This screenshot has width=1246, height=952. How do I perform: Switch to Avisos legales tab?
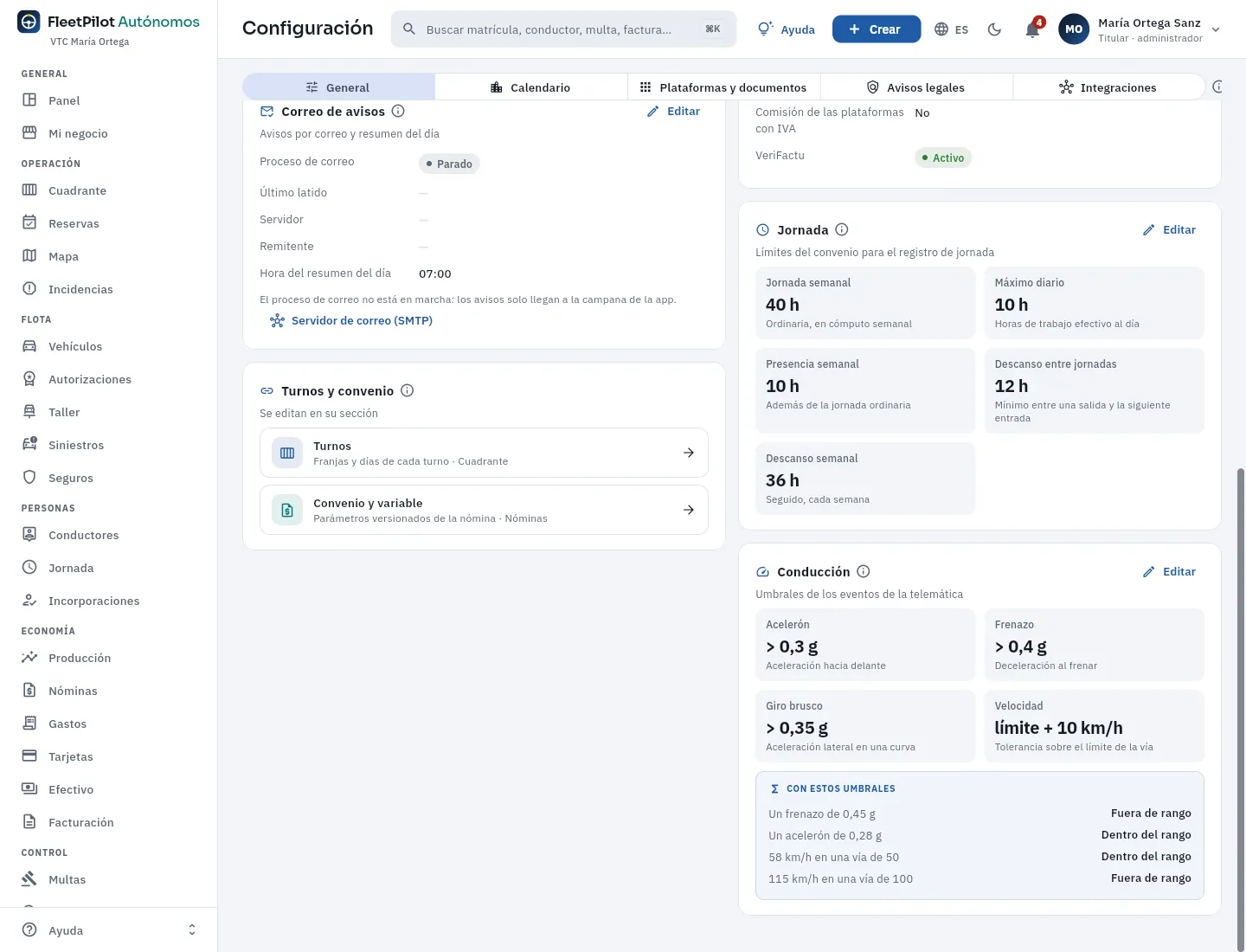tap(916, 87)
